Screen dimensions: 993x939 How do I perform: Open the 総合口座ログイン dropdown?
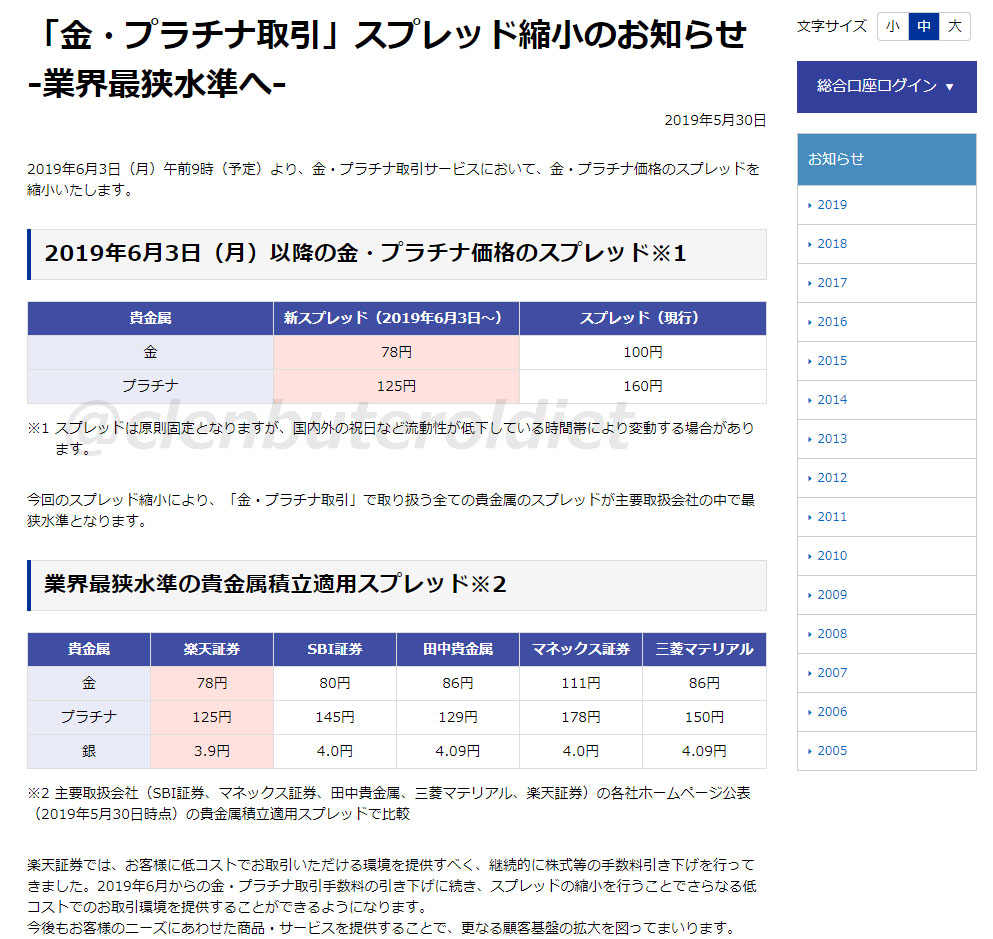point(886,87)
